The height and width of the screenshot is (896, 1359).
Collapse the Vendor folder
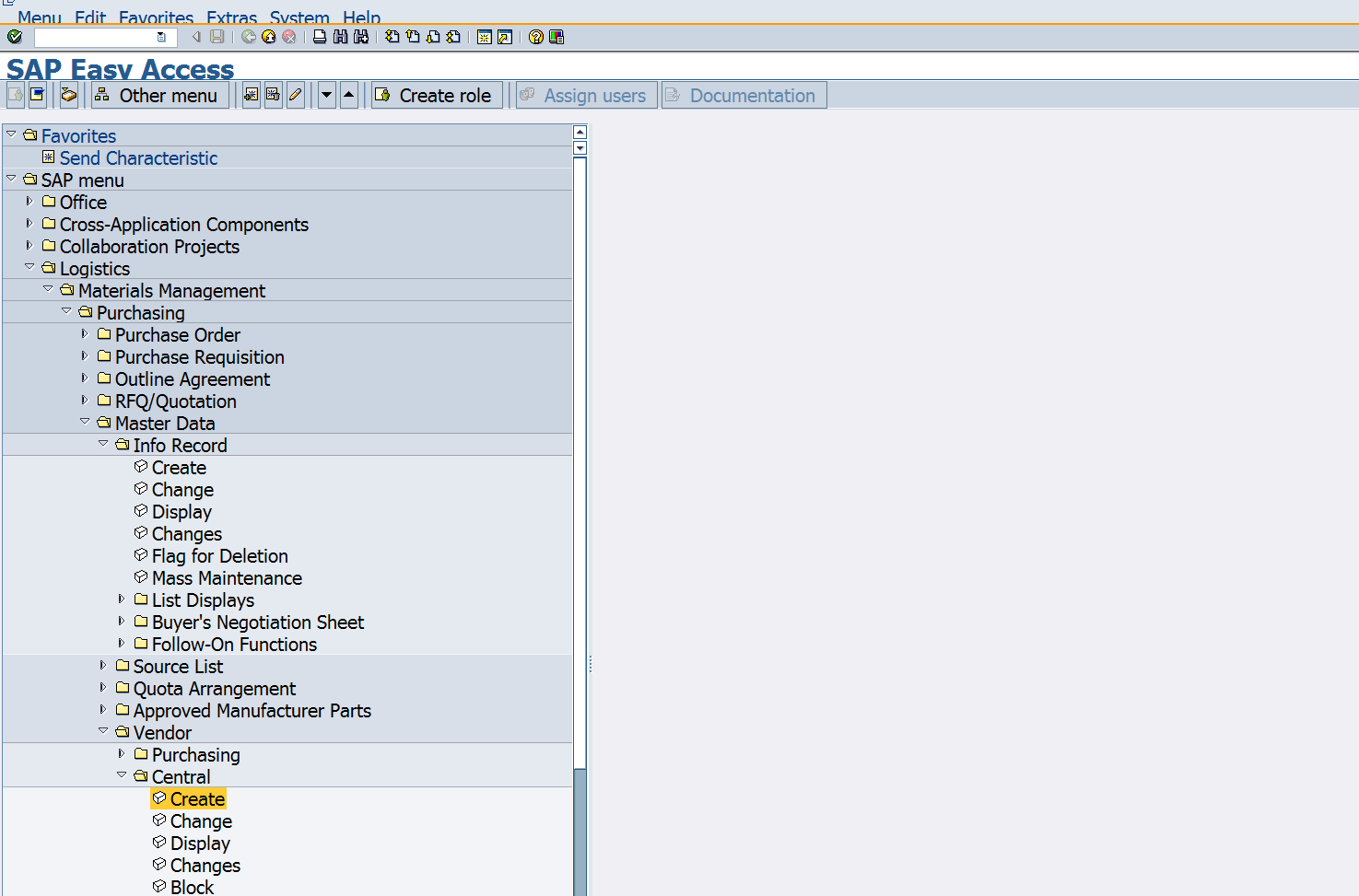(x=103, y=731)
